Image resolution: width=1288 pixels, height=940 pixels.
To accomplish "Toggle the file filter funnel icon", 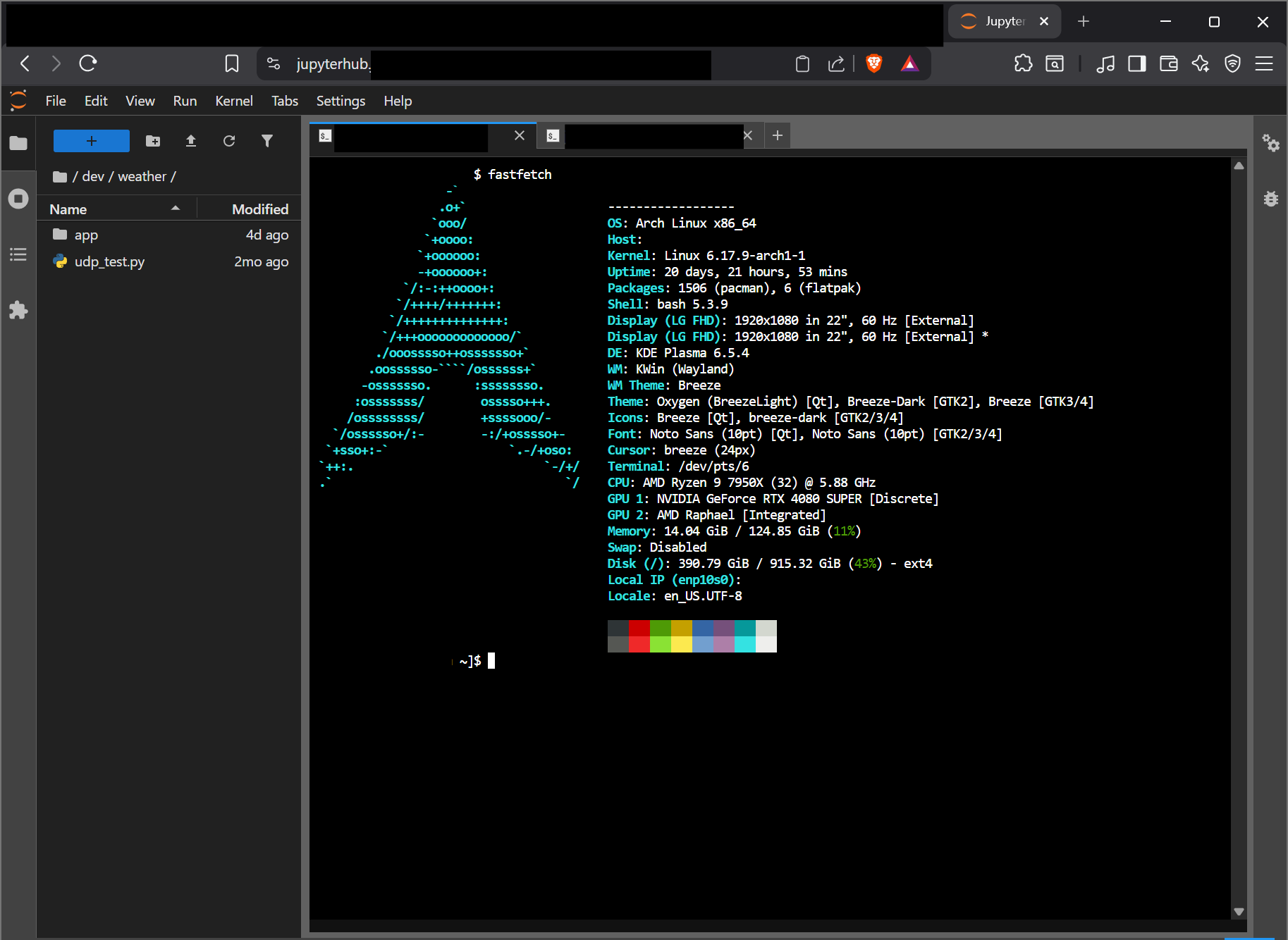I will [x=267, y=141].
